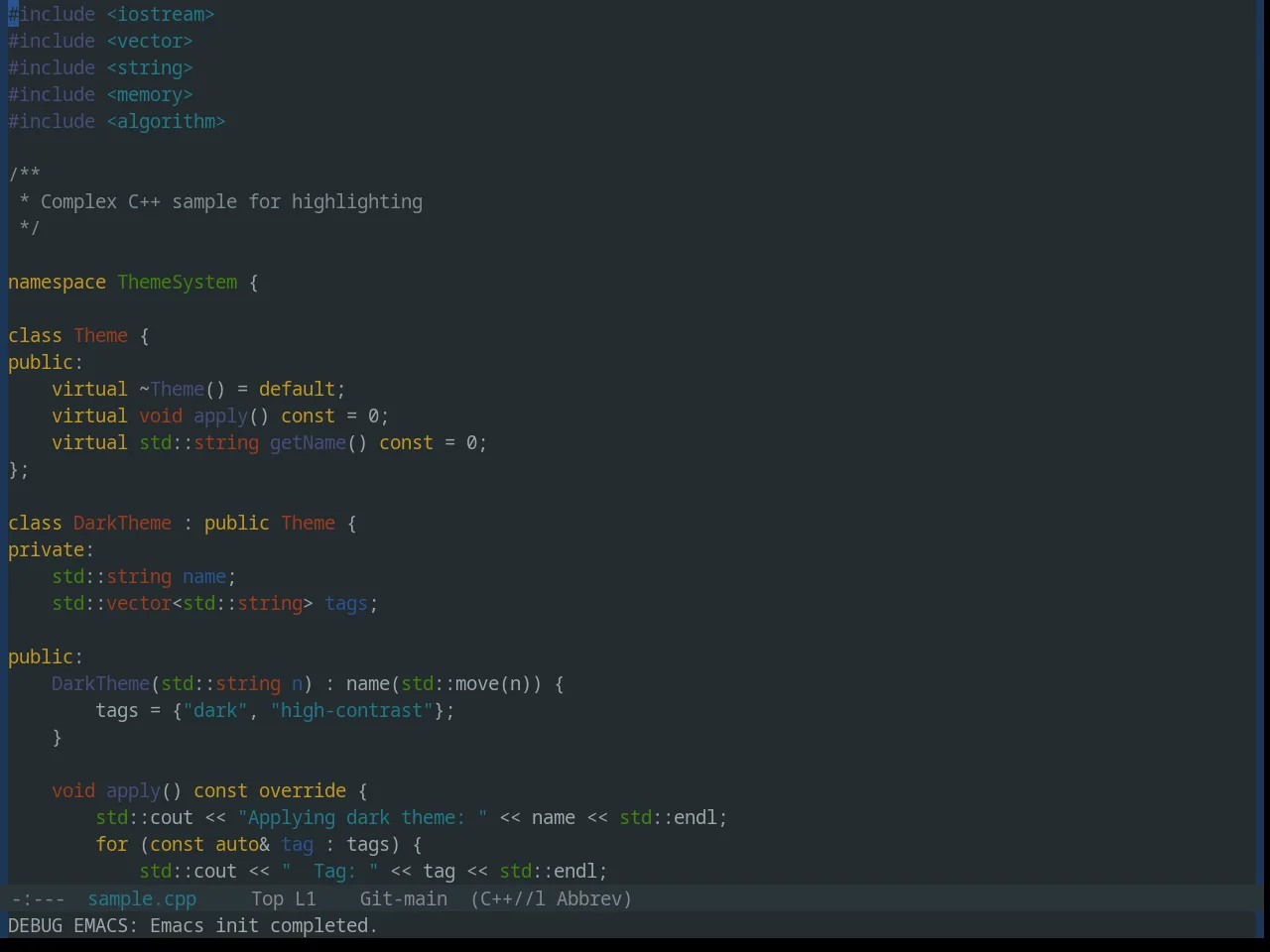Viewport: 1270px width, 952px height.
Task: Click on '<vector>' in the include line
Action: click(150, 42)
